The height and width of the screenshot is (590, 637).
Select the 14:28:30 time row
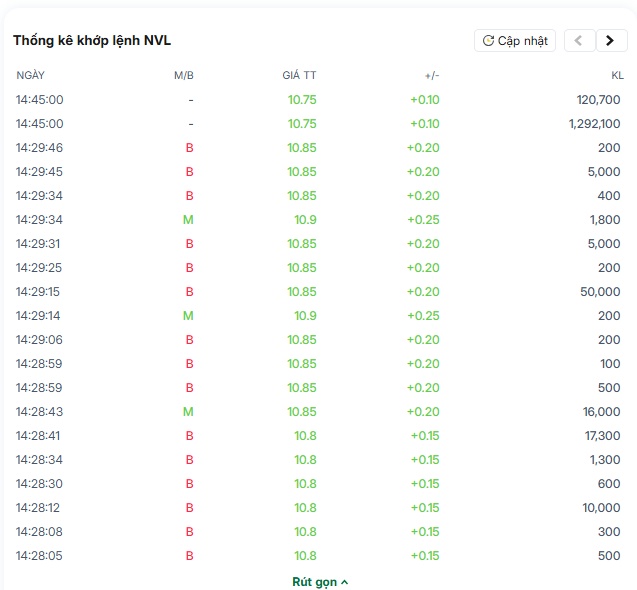pyautogui.click(x=318, y=483)
